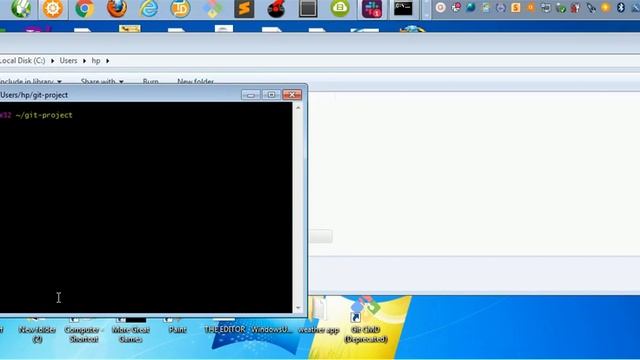
Task: Minimize the Git Bash window
Action: [251, 95]
